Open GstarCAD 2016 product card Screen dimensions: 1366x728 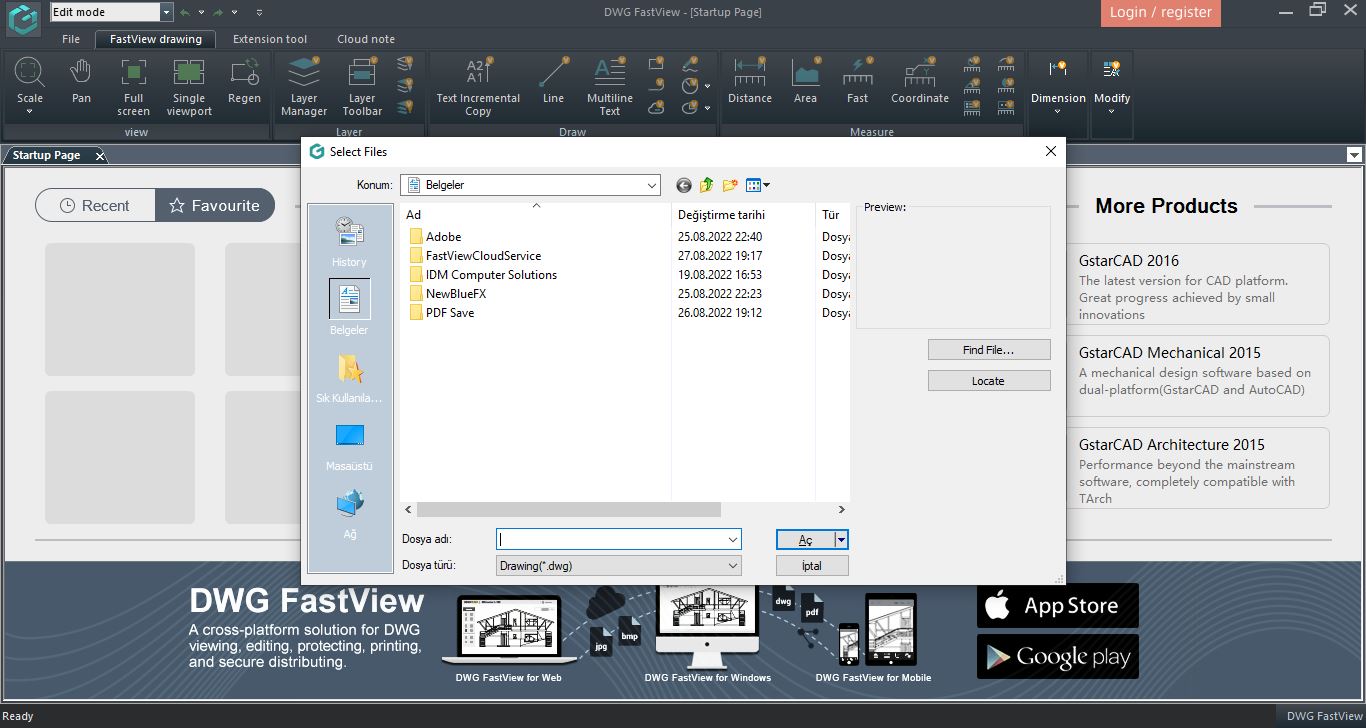tap(1198, 284)
